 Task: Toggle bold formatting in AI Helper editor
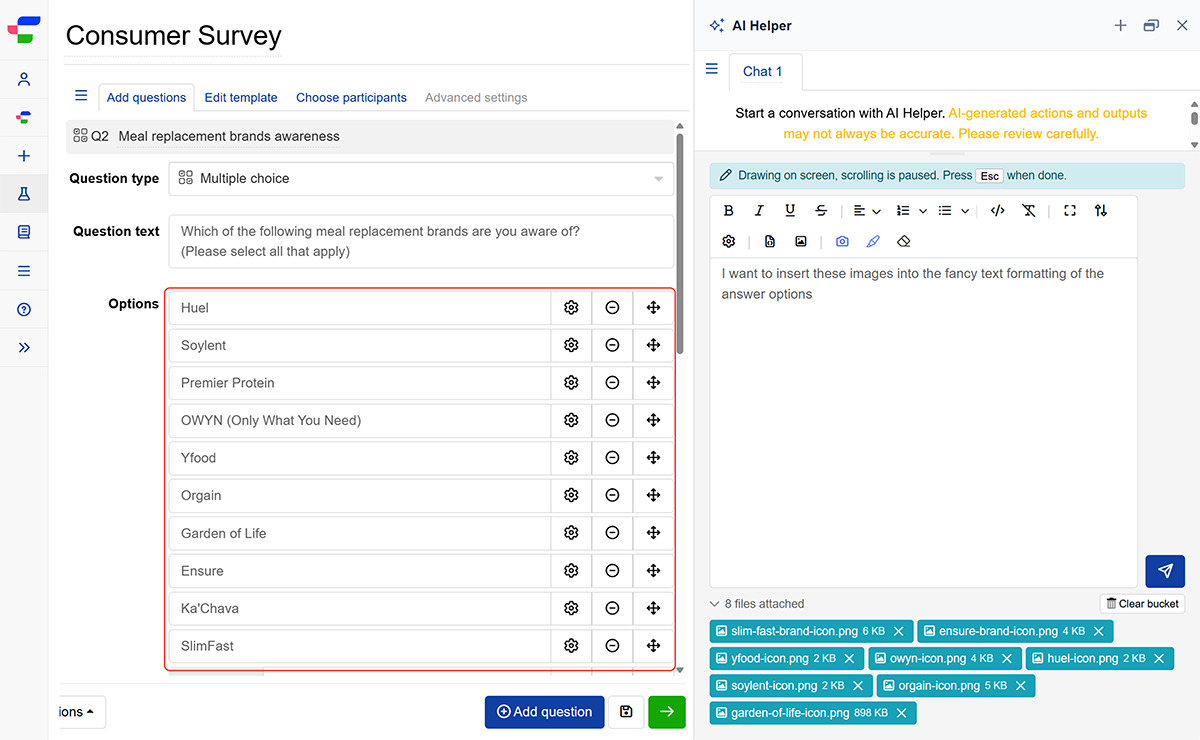(729, 211)
